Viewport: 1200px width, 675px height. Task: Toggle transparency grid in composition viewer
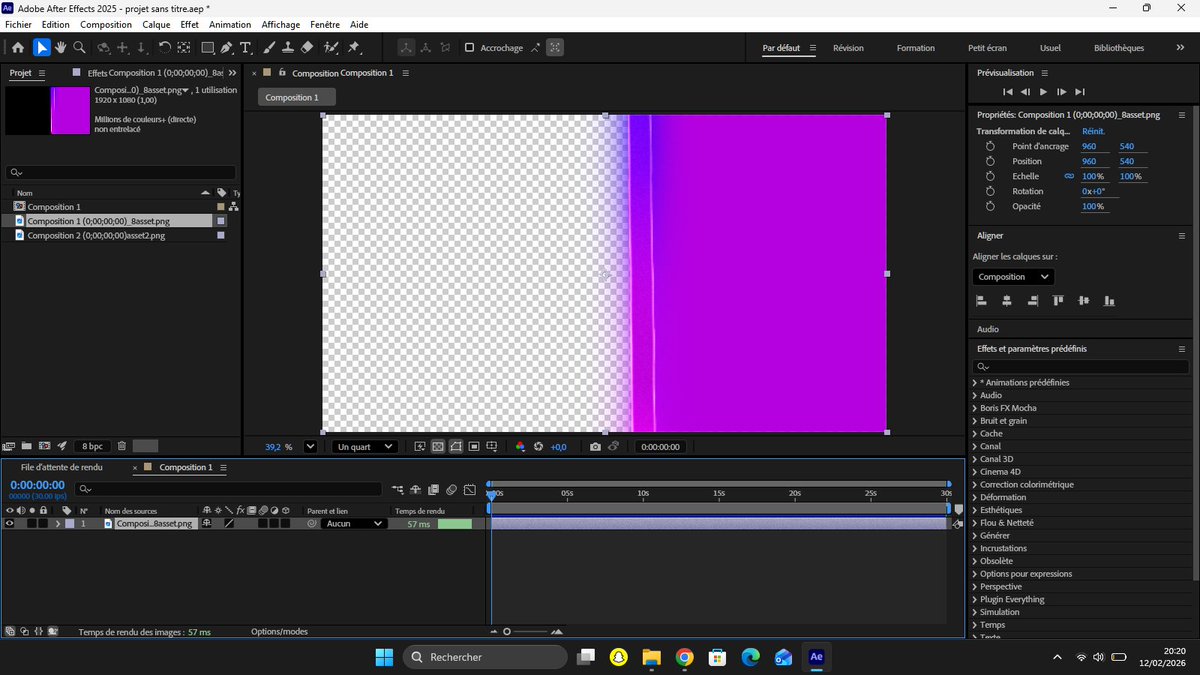[x=440, y=447]
